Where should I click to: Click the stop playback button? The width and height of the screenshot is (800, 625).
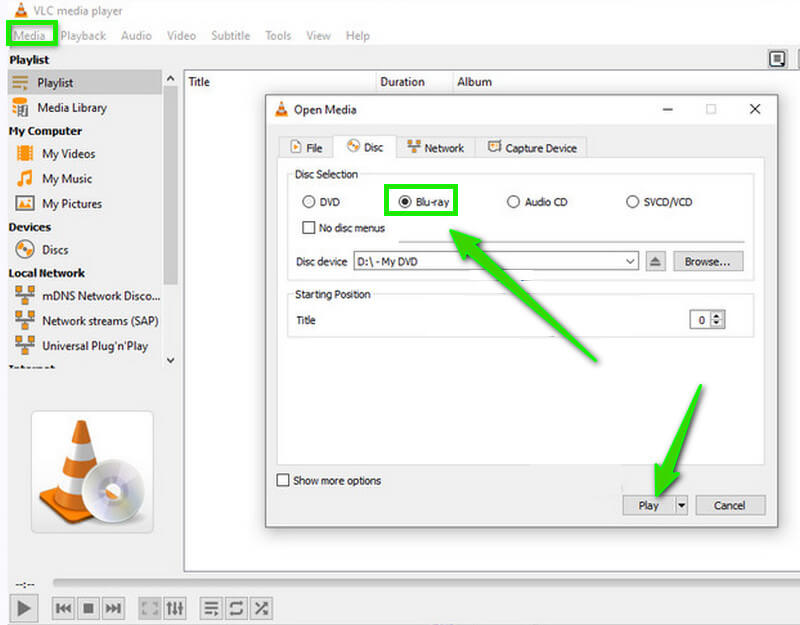(x=88, y=608)
